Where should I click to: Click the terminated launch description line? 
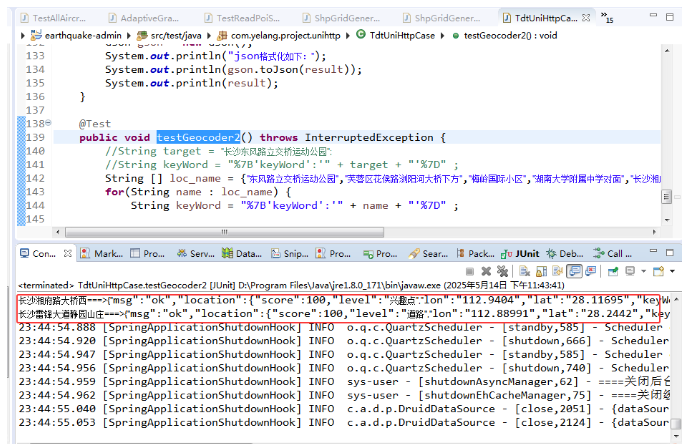click(291, 285)
